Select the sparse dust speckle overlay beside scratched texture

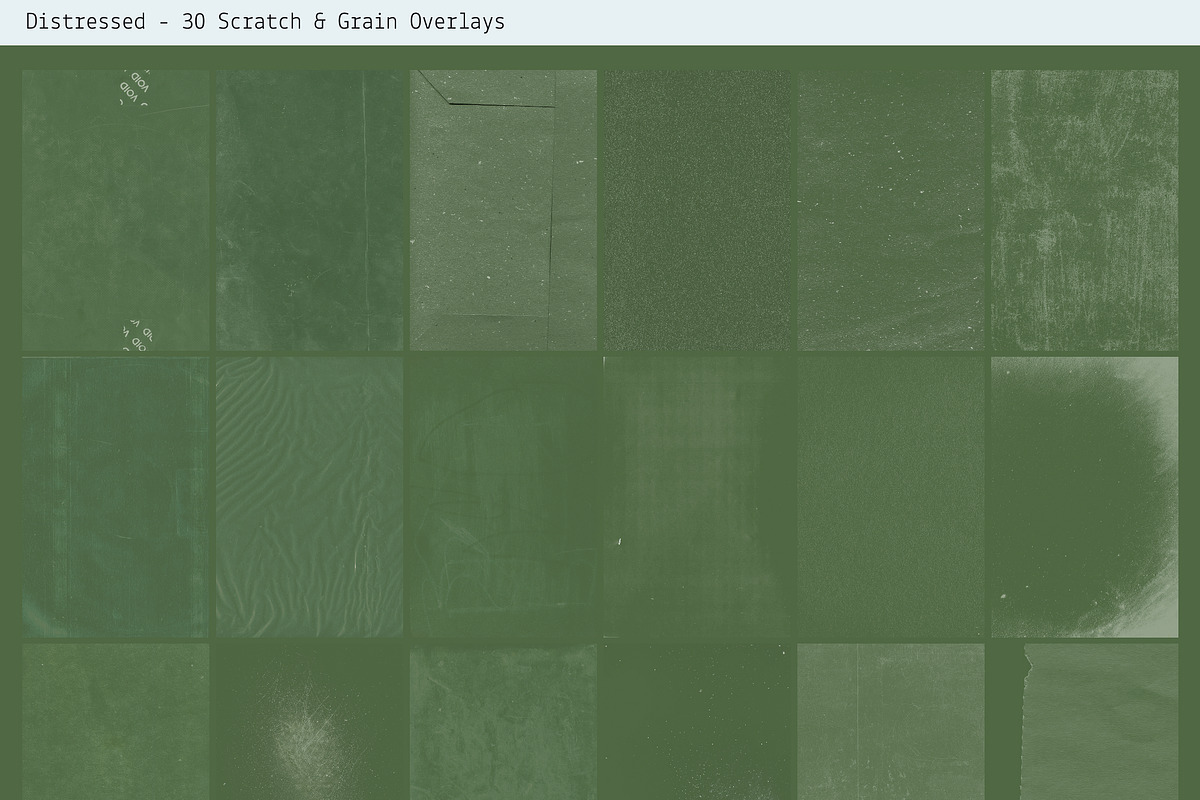click(x=891, y=210)
